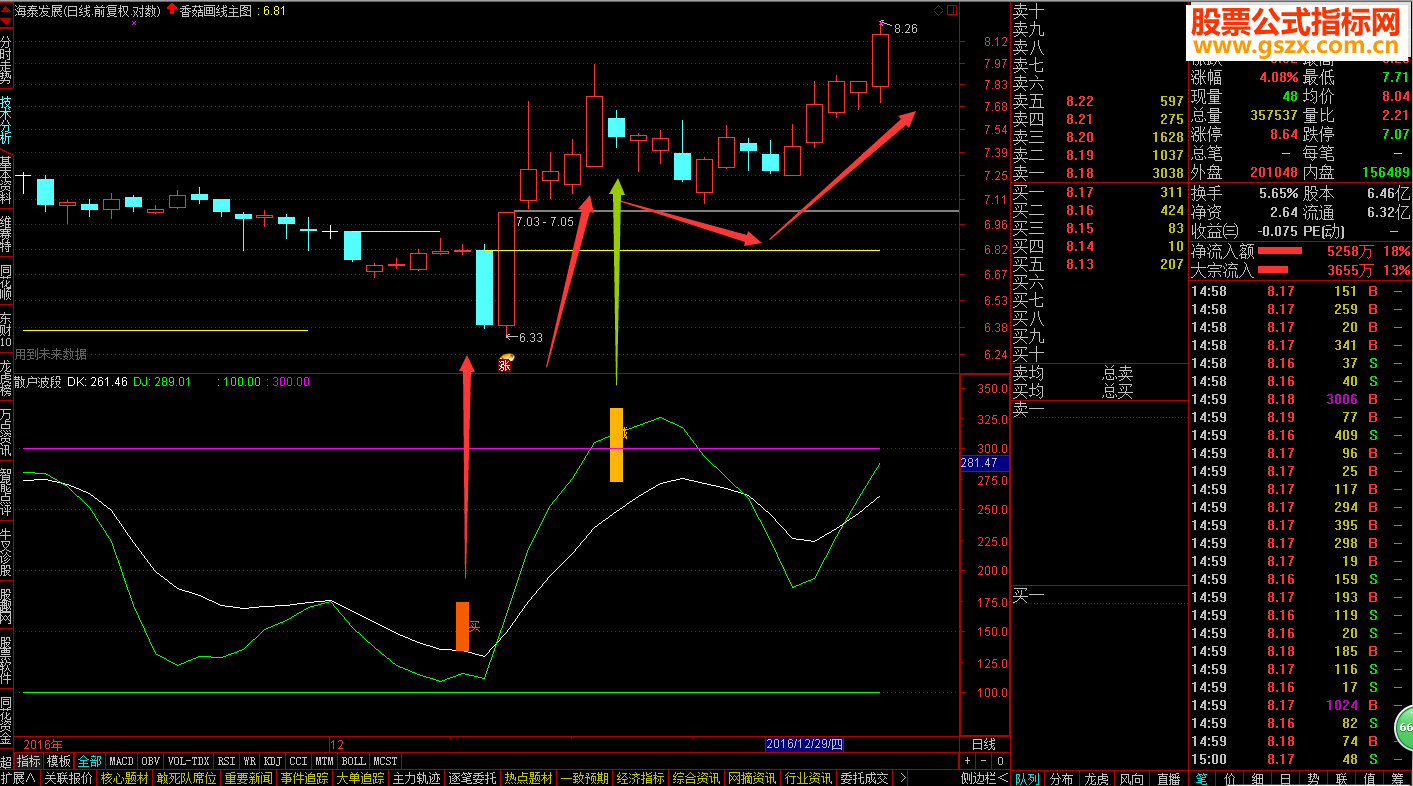Open 基本资料 sidebar tab
Screen dimensions: 1413x786
coord(6,180)
